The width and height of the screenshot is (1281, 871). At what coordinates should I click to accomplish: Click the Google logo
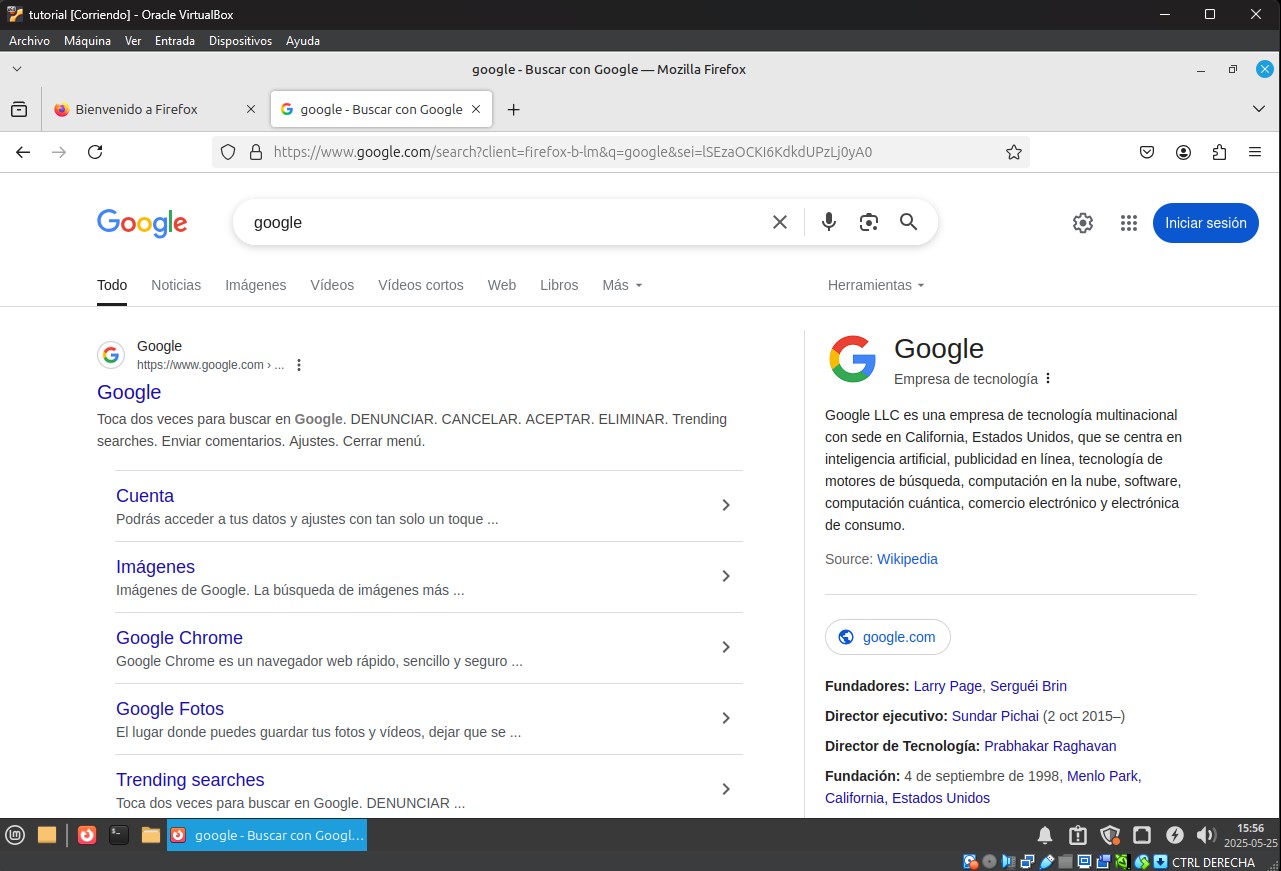(x=142, y=223)
